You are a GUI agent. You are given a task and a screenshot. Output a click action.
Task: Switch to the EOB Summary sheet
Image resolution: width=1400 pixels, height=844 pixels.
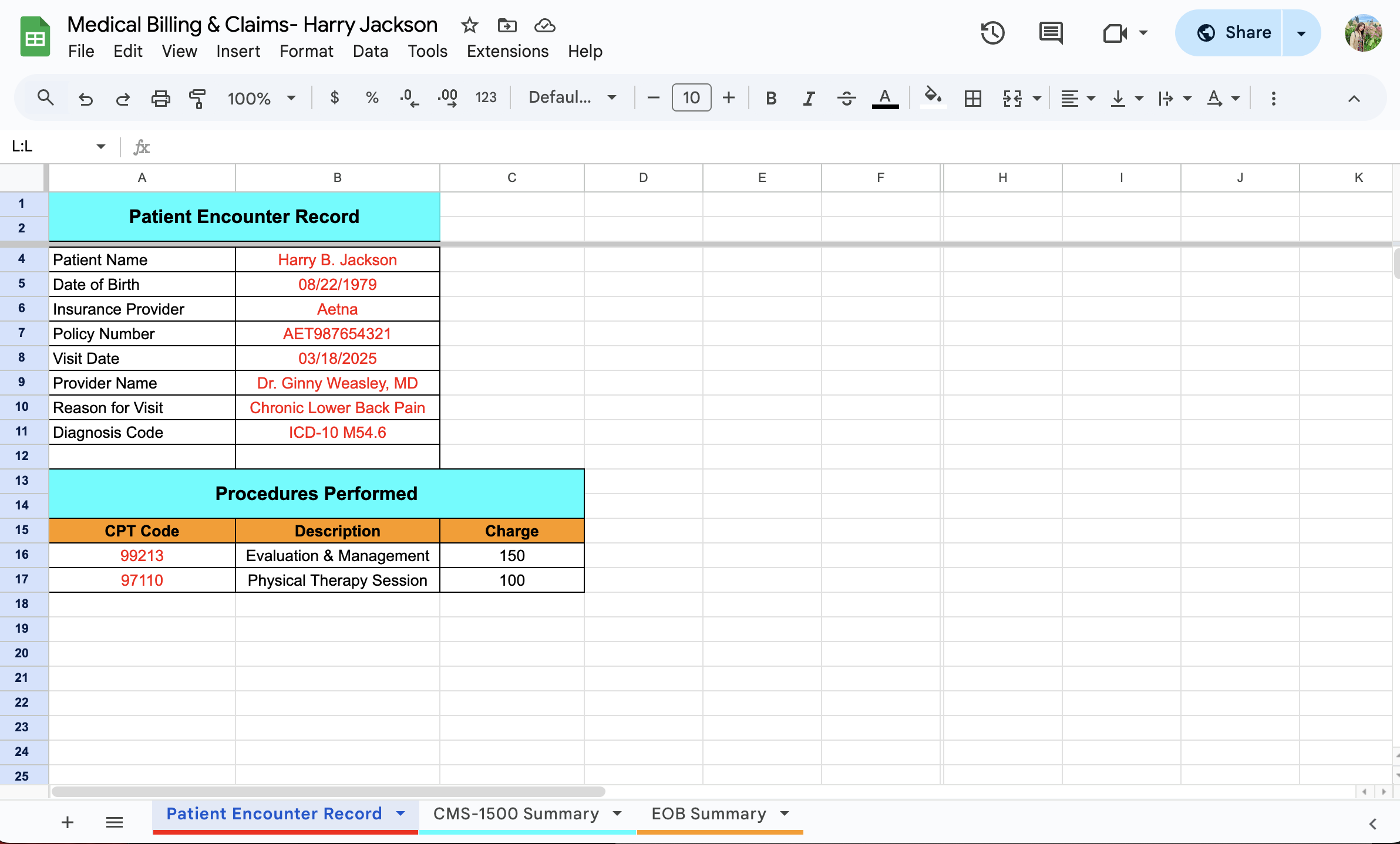[708, 813]
